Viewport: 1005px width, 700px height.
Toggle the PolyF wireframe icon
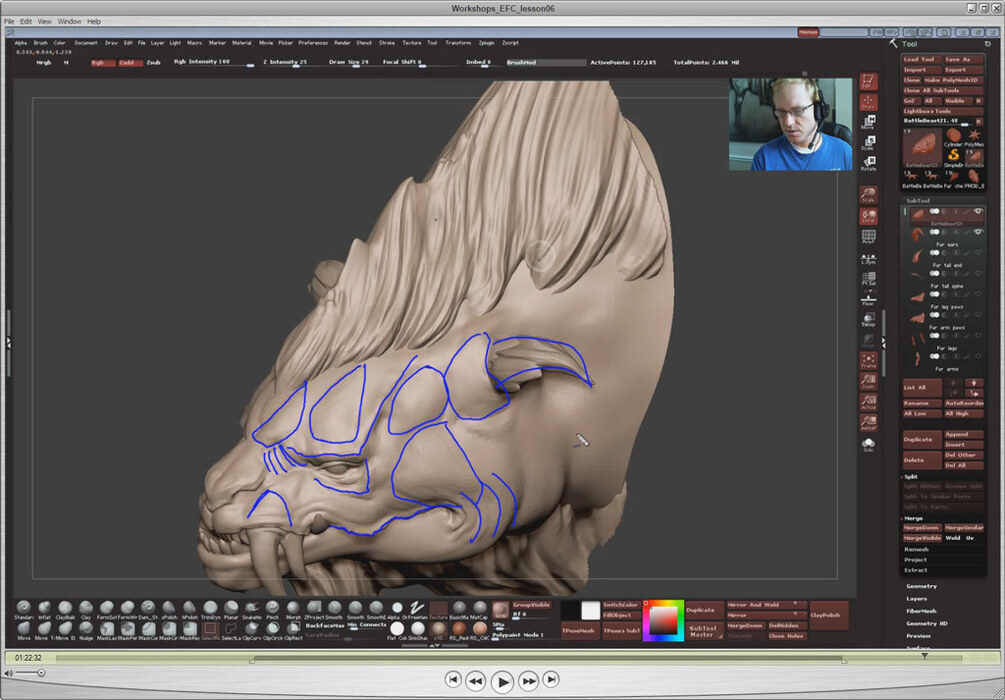868,237
